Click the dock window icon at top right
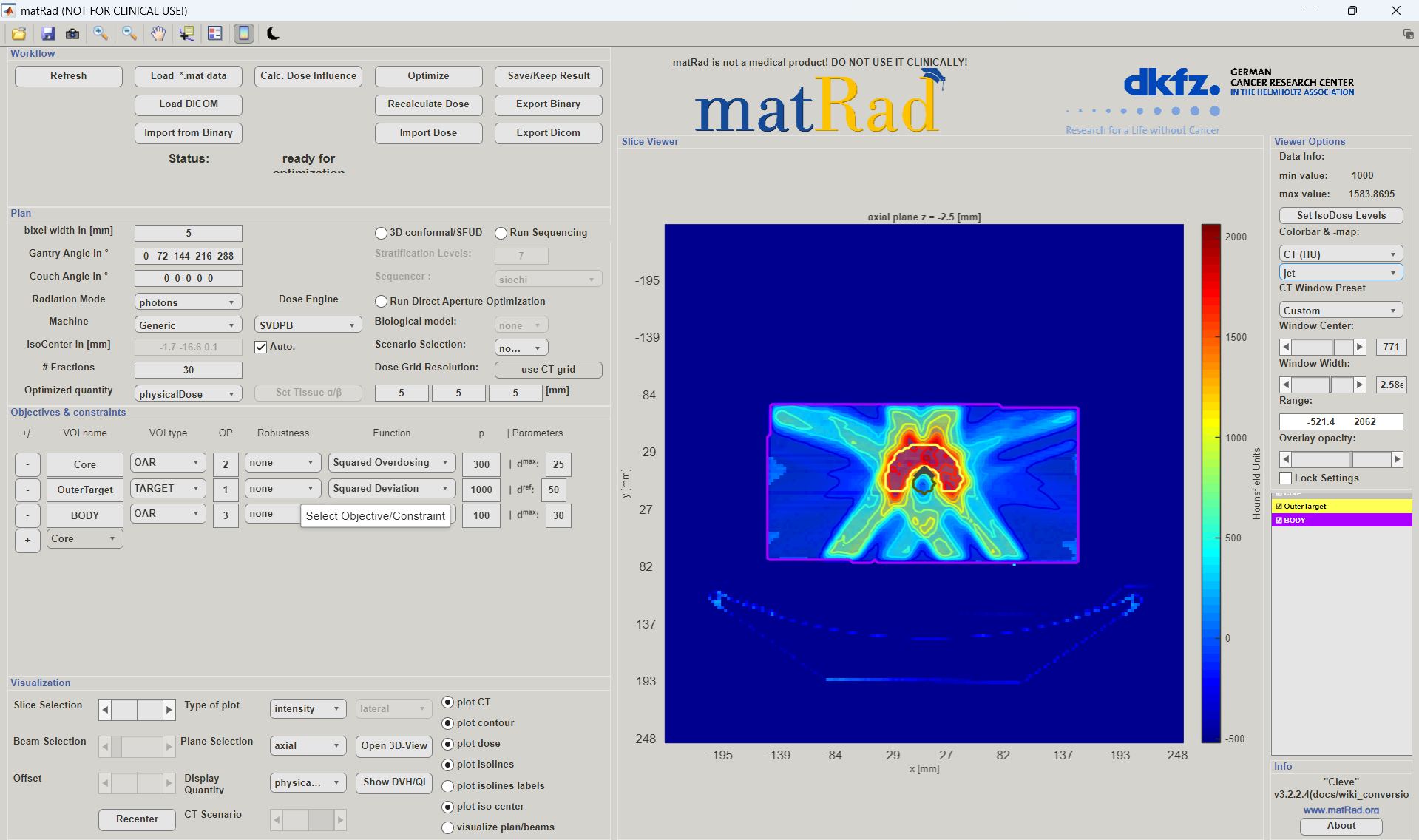 (x=1408, y=34)
